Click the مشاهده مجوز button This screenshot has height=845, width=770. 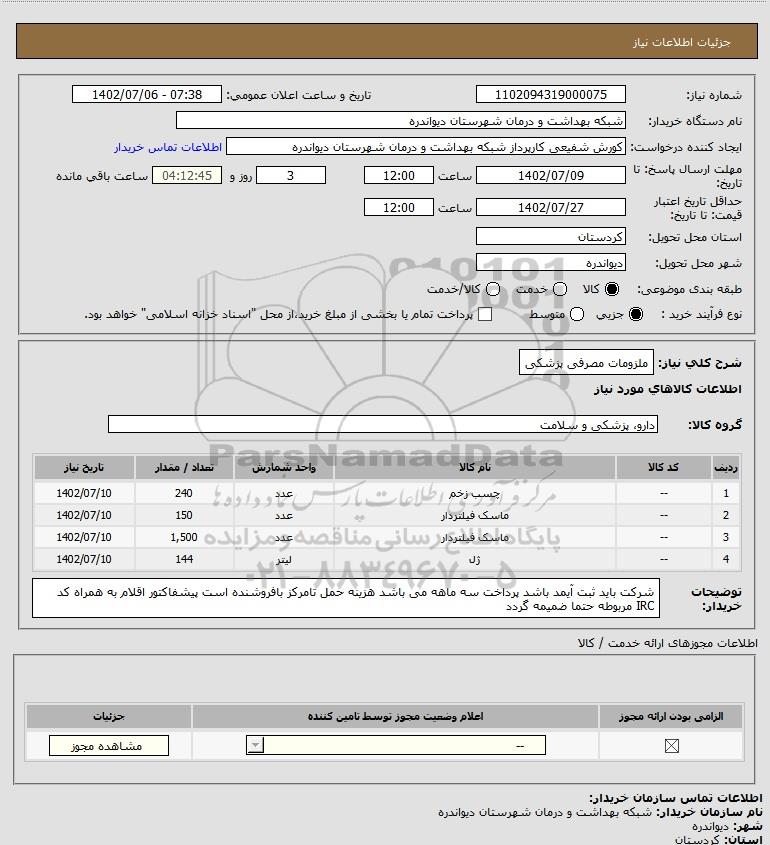pos(108,746)
